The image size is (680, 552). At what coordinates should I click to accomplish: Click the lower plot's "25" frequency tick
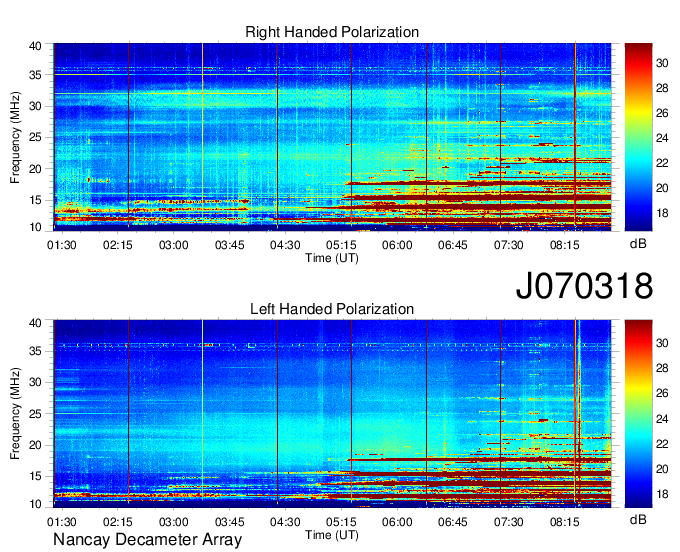point(35,414)
